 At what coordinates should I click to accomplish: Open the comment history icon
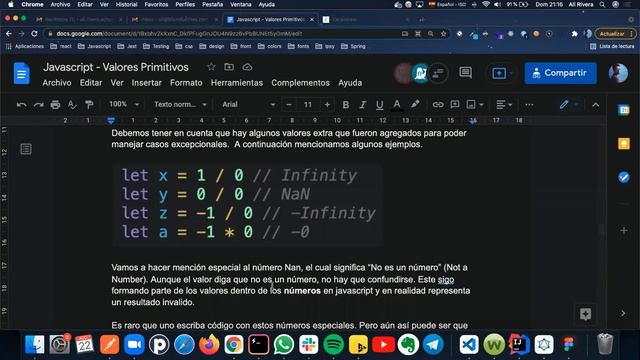(465, 73)
